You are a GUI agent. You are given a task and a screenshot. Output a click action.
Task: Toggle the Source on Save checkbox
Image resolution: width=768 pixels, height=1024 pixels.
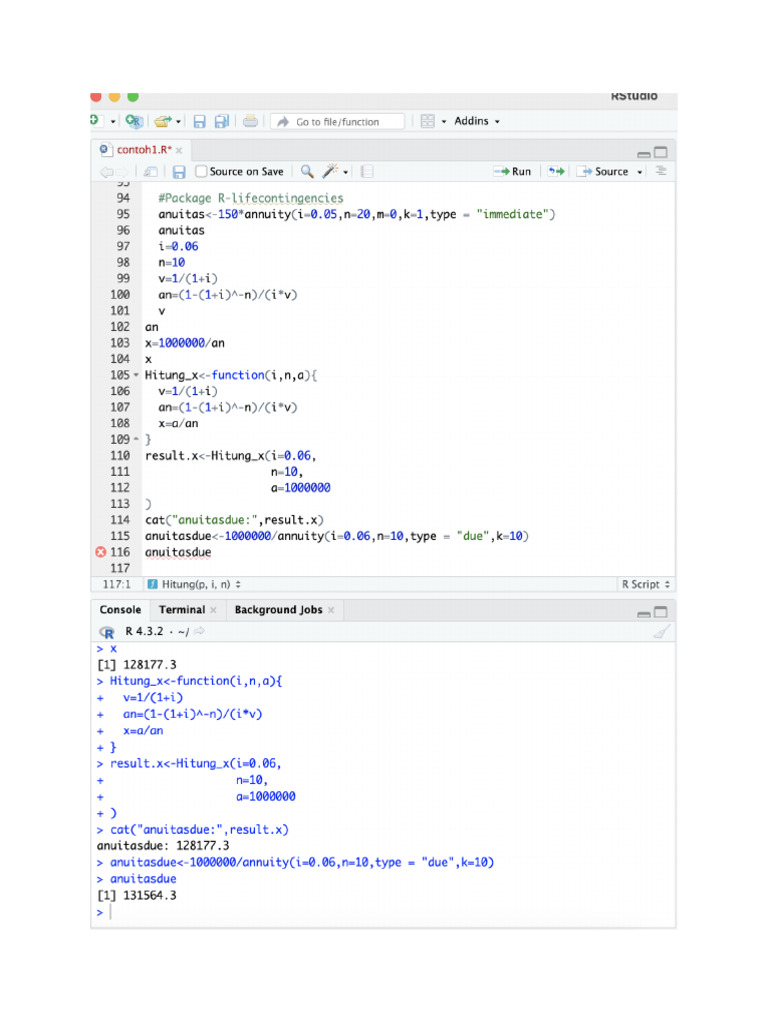201,172
